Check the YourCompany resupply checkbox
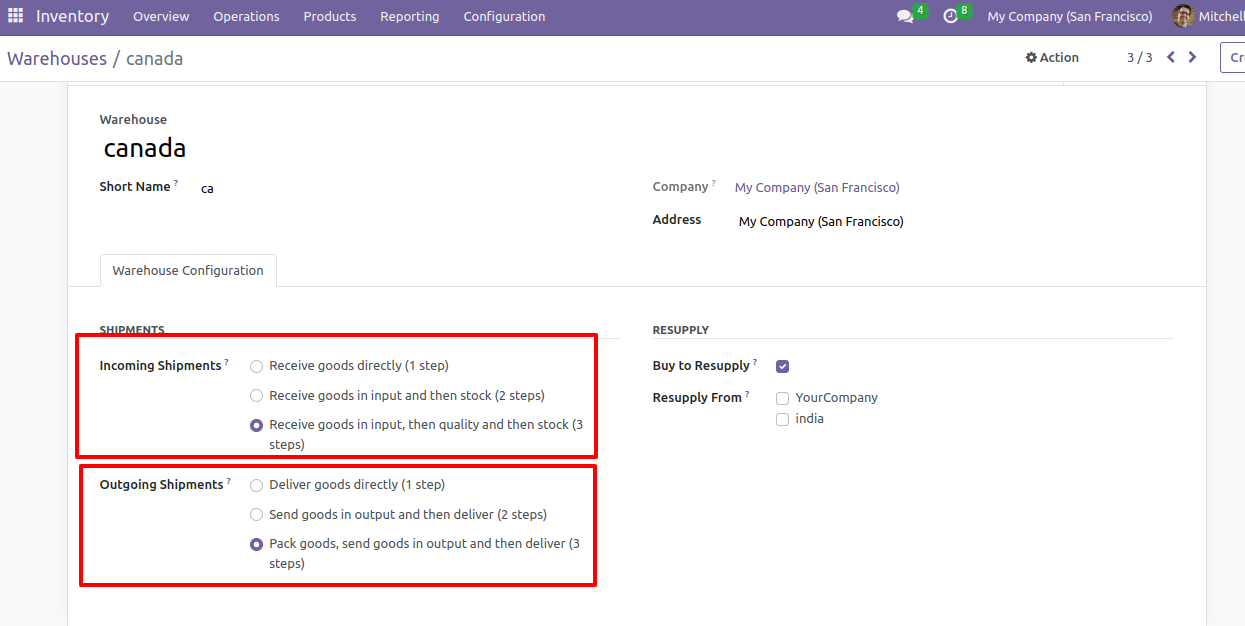This screenshot has height=626, width=1245. coord(782,398)
